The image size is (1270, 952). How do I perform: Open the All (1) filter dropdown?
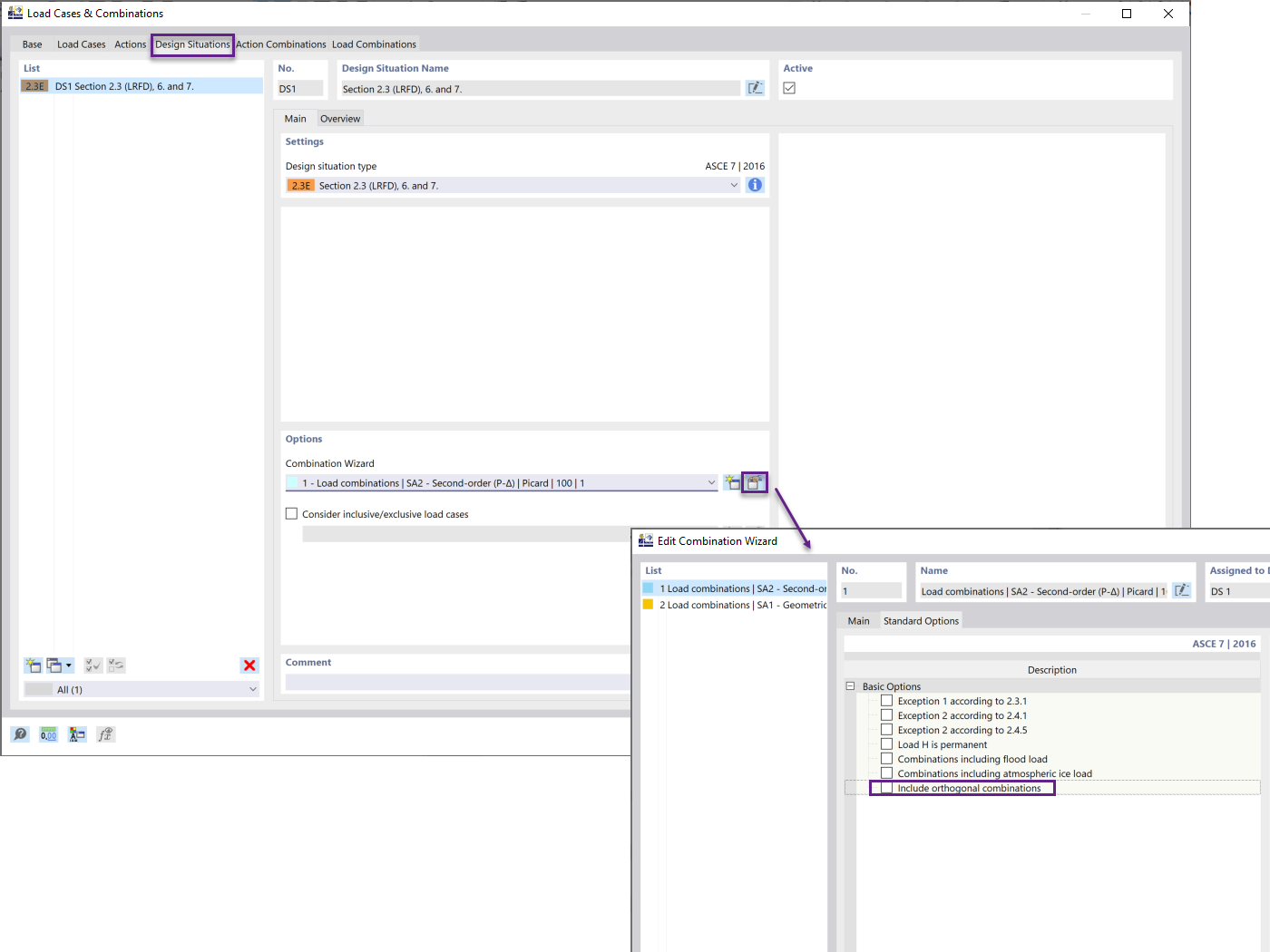coord(252,689)
